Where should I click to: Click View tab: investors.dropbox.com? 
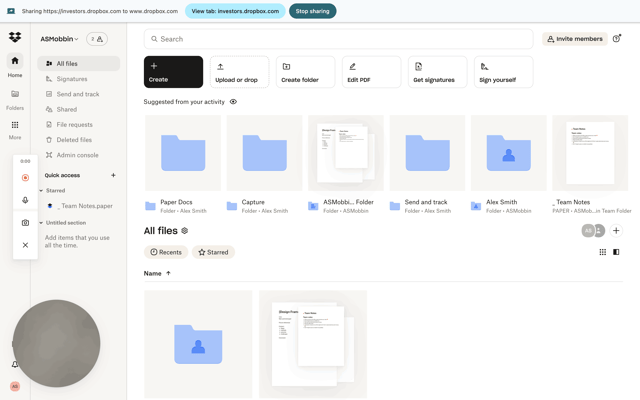(x=235, y=11)
